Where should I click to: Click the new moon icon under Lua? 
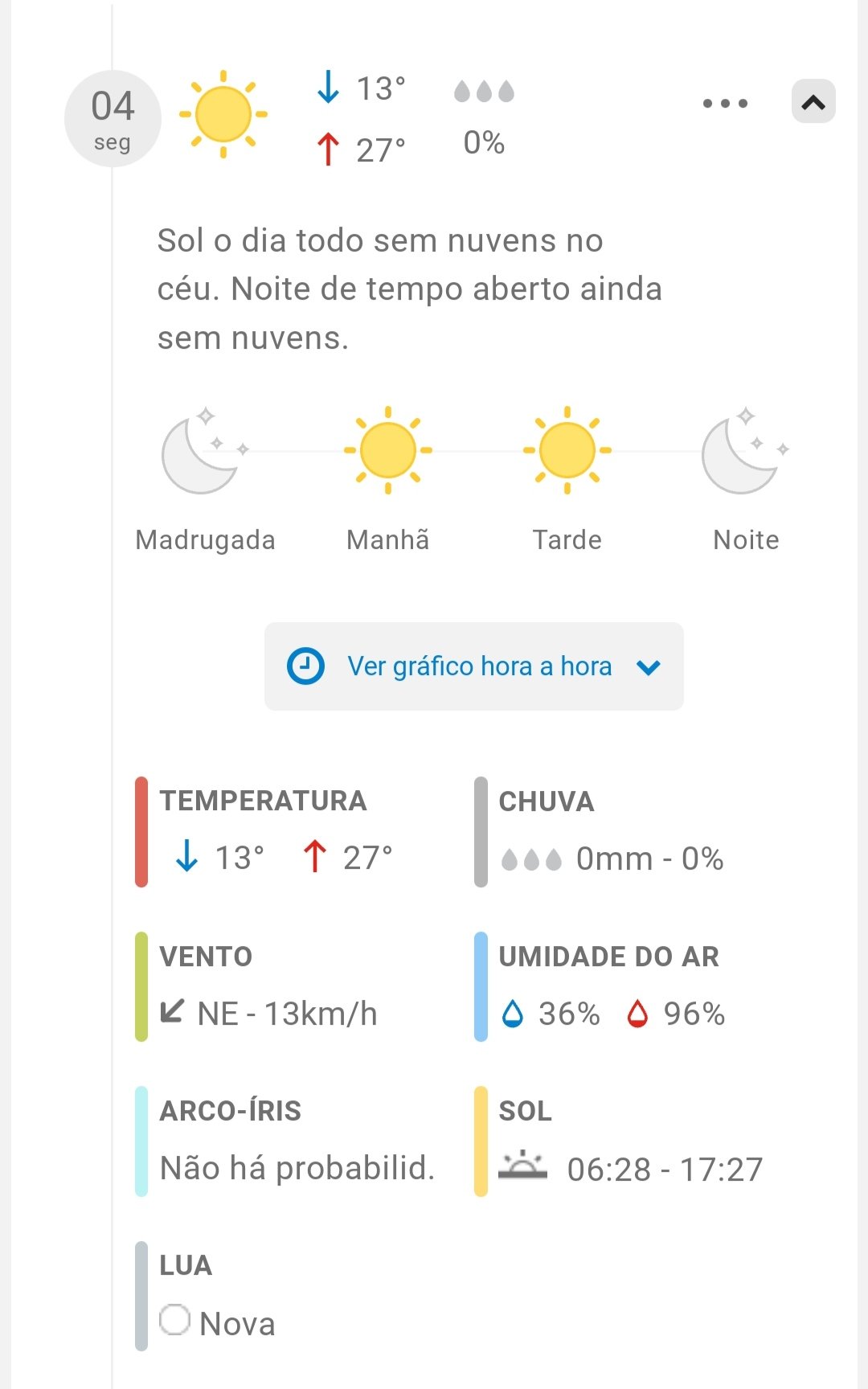coord(174,1319)
